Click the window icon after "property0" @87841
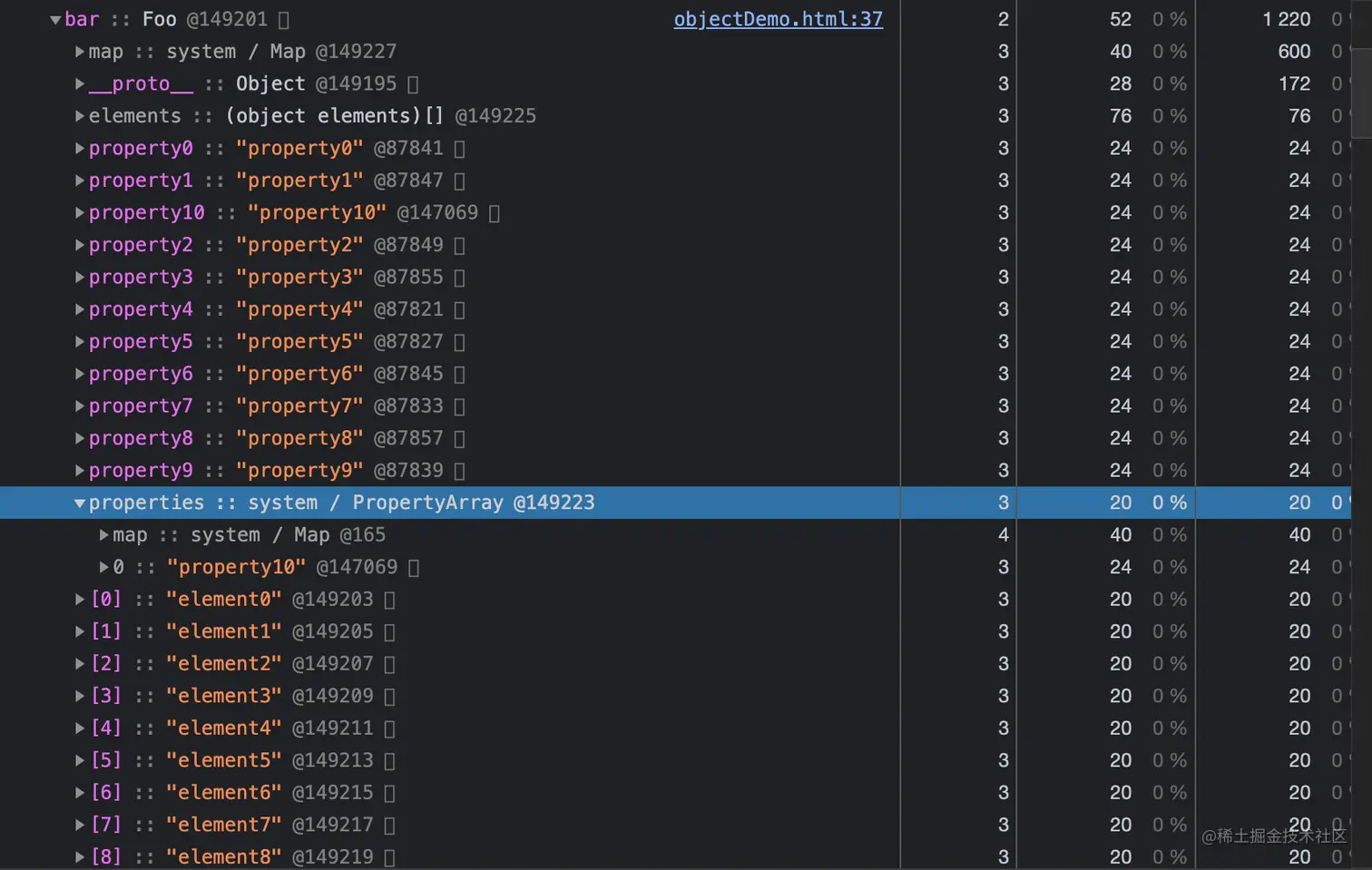 tap(459, 149)
